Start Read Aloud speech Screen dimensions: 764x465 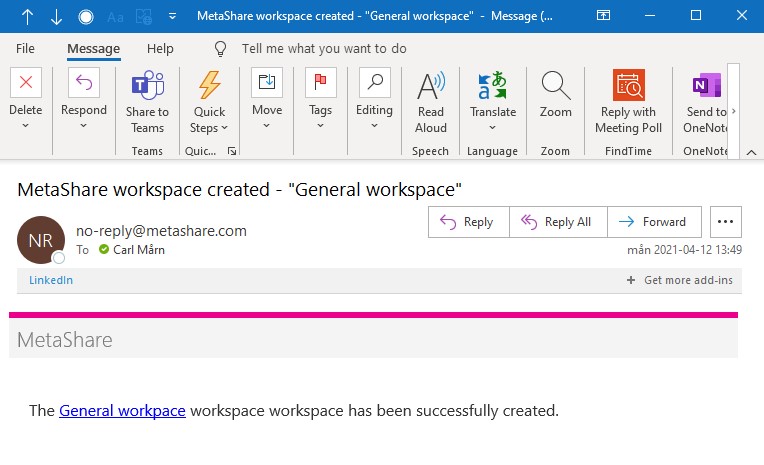click(431, 101)
